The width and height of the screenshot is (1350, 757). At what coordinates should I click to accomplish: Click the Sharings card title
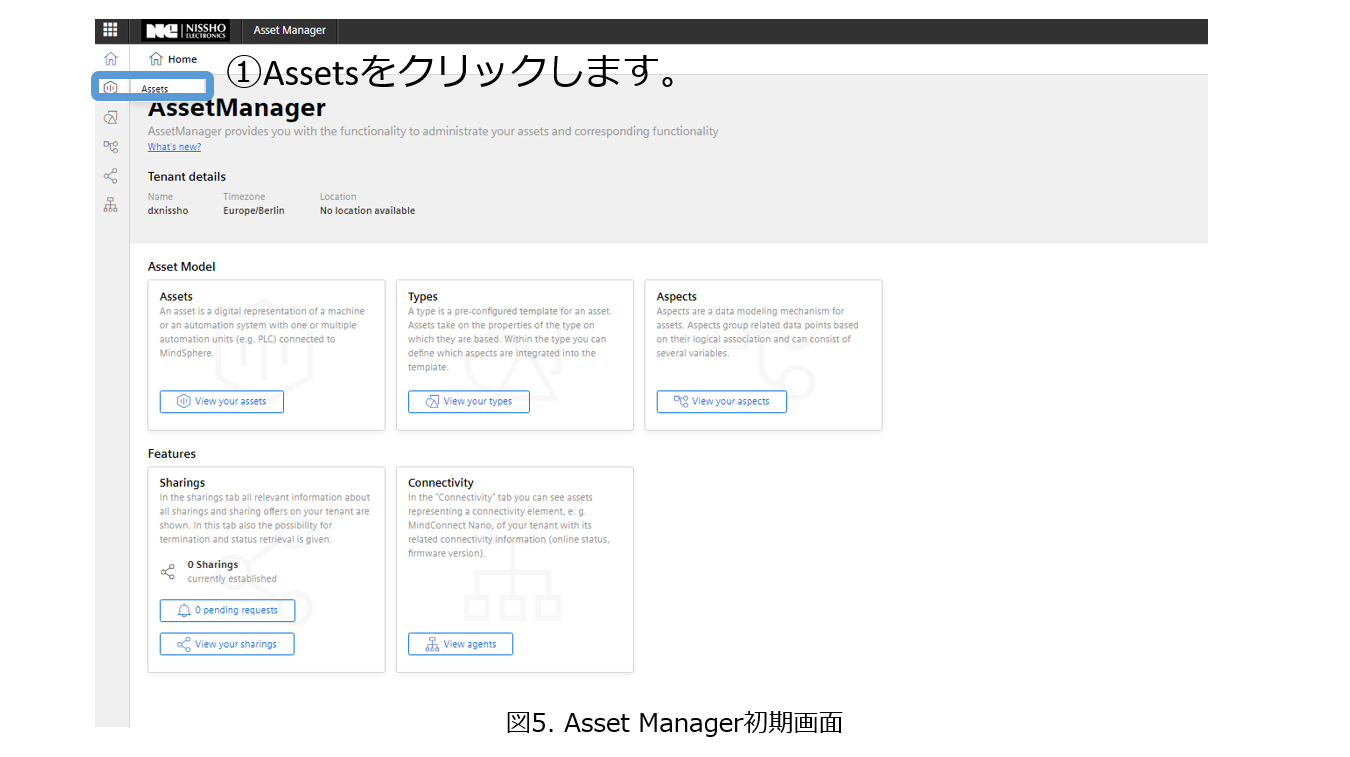pyautogui.click(x=182, y=482)
